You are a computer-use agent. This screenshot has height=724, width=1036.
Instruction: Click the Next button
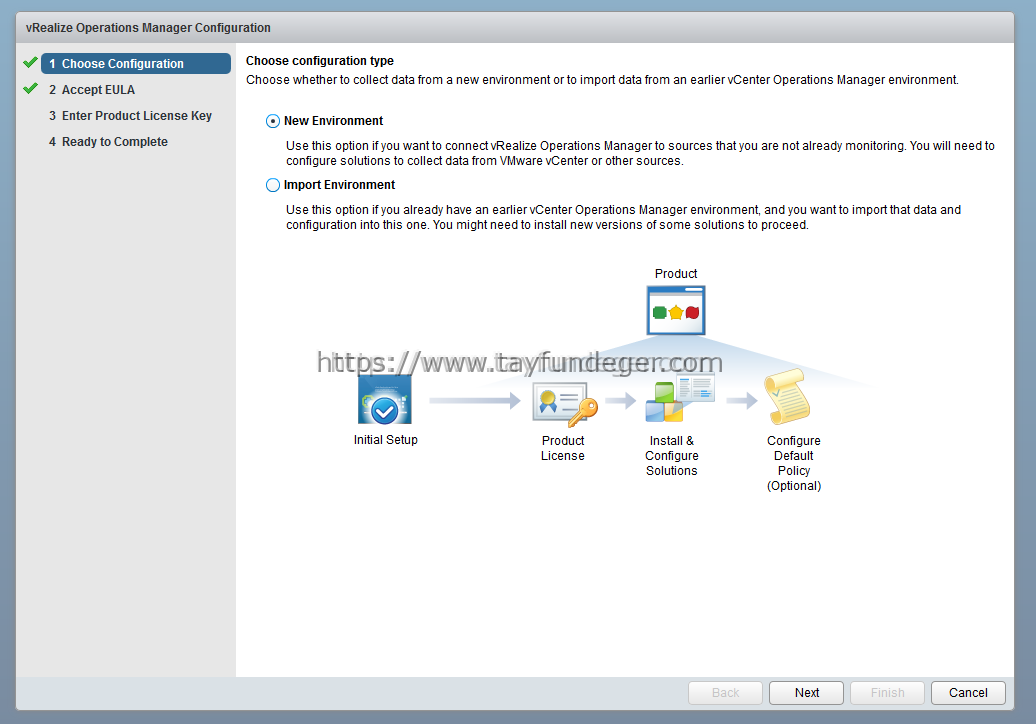point(806,693)
